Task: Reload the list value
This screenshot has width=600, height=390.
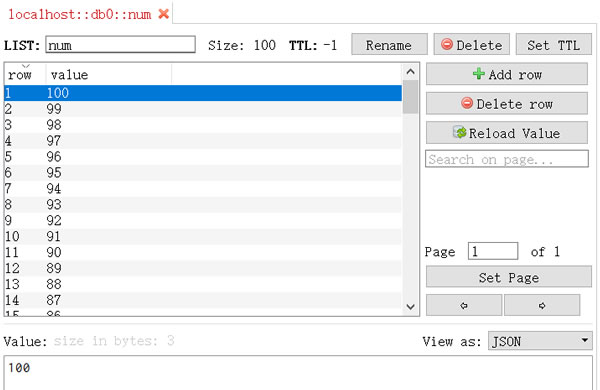Action: point(507,133)
